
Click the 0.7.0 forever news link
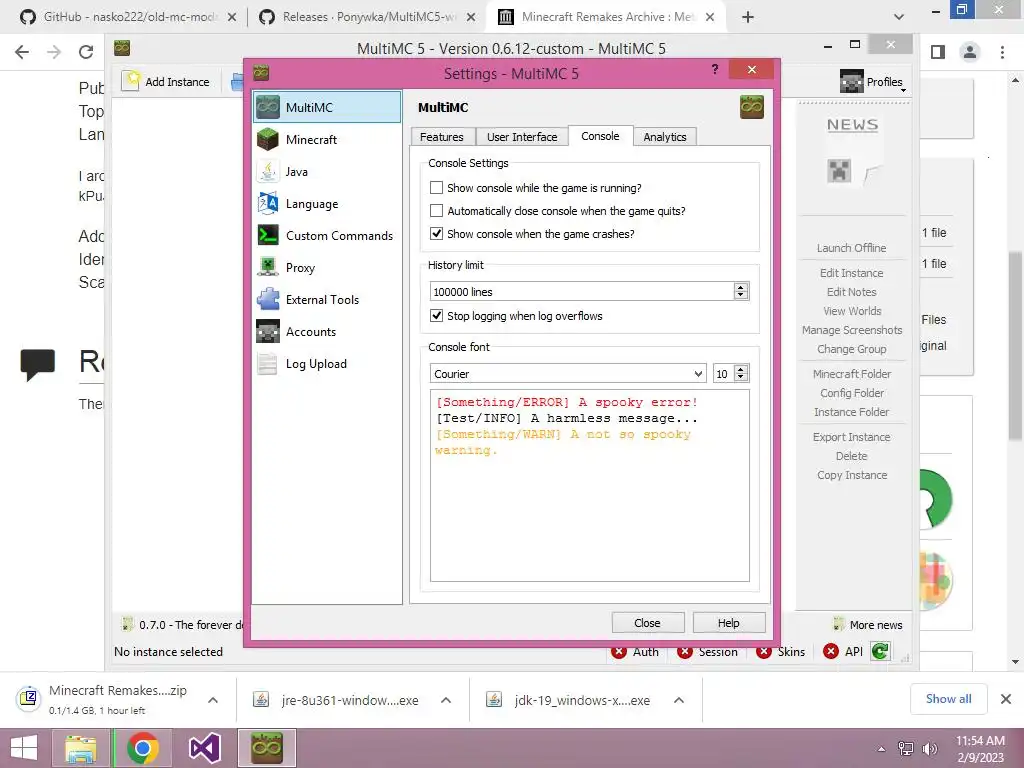point(191,625)
